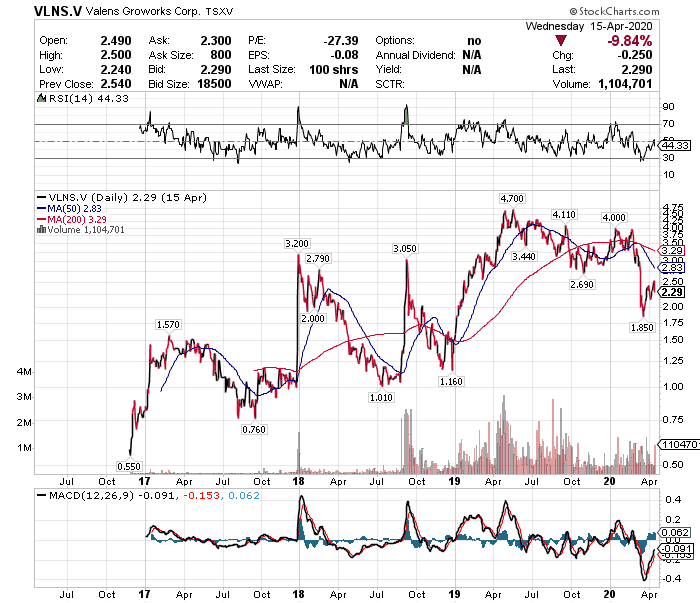The image size is (700, 603).
Task: Click the 3.440 low price annotation
Action: click(x=524, y=256)
